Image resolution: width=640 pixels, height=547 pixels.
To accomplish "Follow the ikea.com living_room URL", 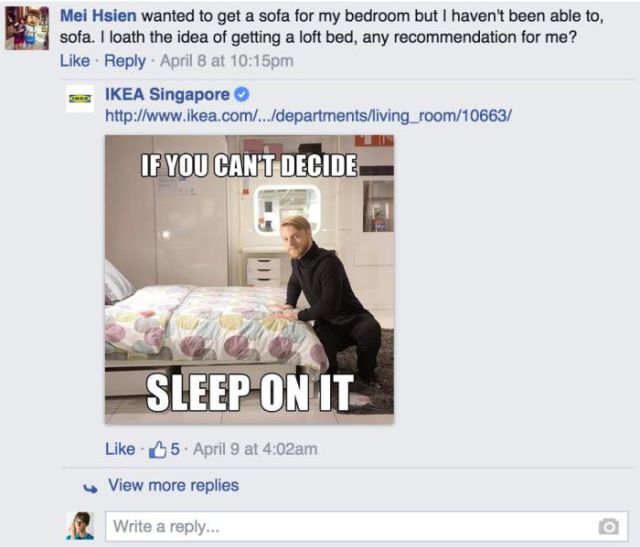I will coord(308,116).
